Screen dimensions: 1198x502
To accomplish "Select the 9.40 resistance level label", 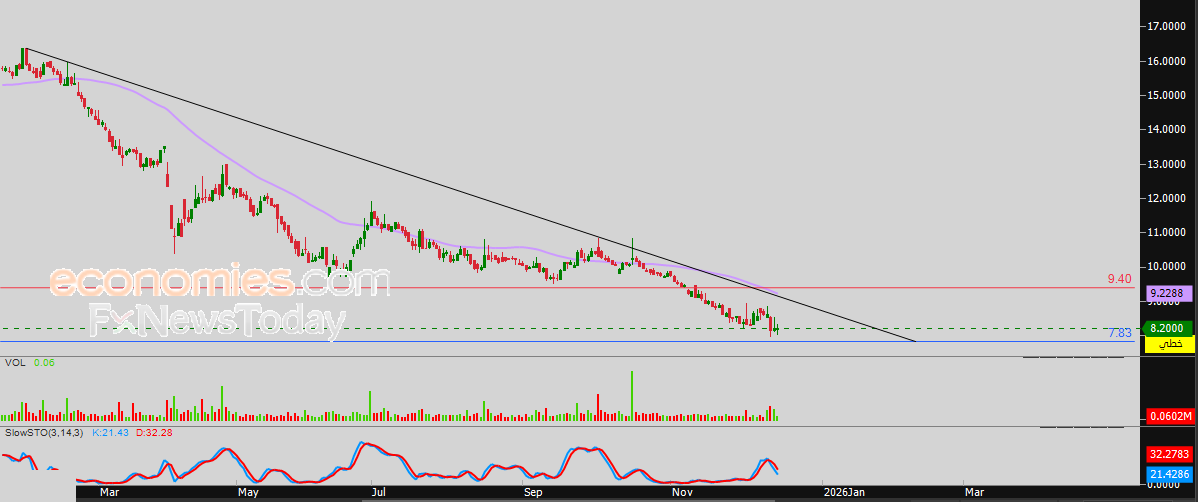I will pos(1119,279).
